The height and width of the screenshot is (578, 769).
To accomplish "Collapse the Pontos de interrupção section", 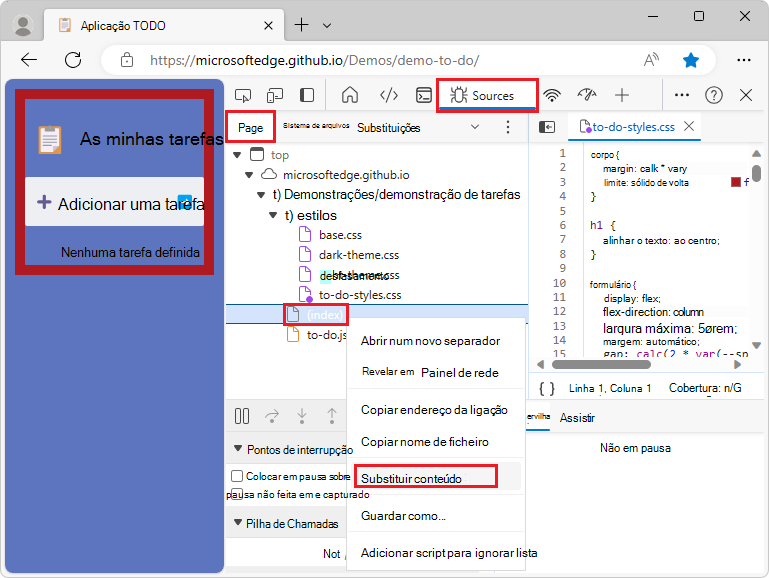I will point(238,450).
